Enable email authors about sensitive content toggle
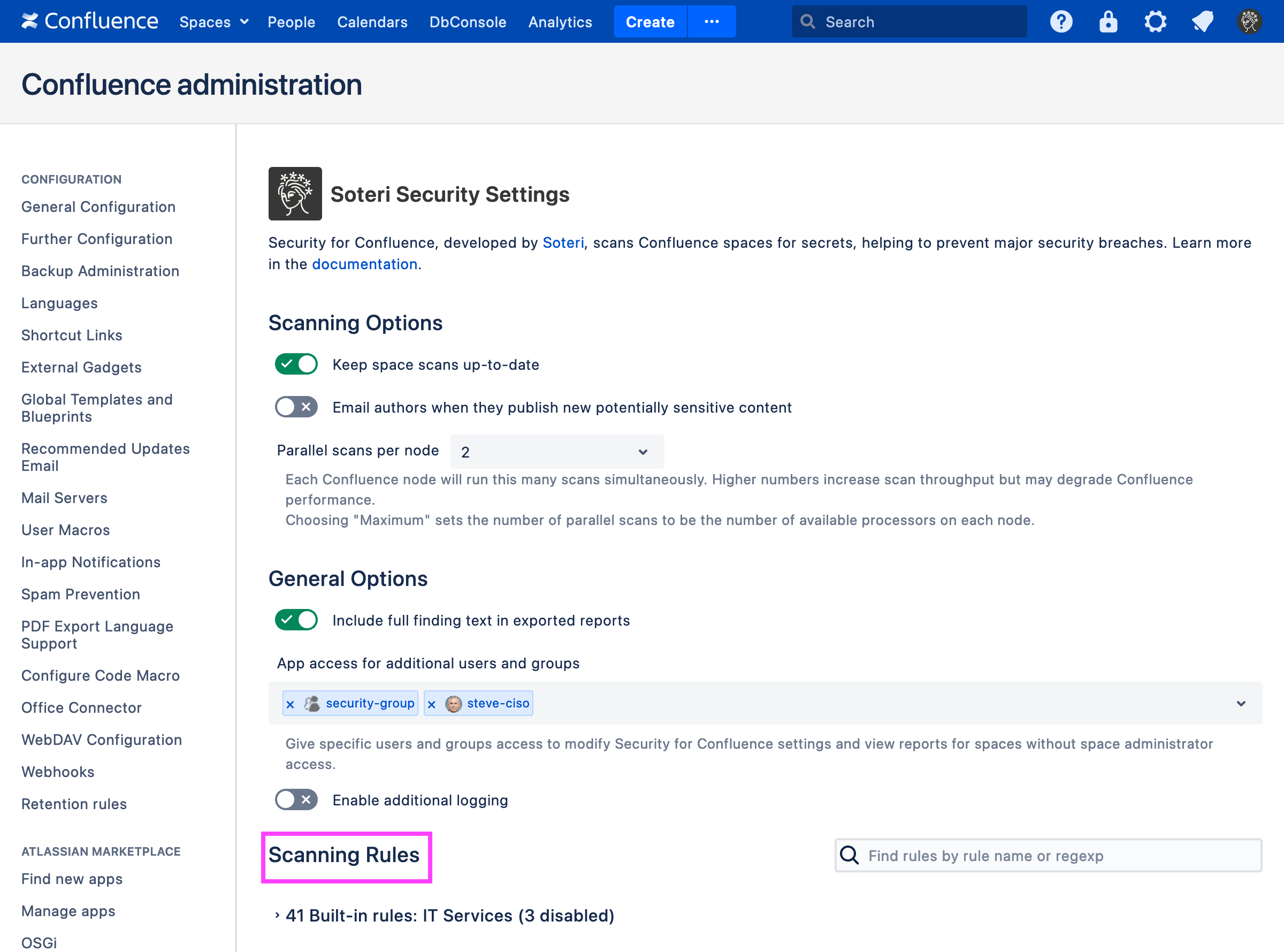 [296, 407]
